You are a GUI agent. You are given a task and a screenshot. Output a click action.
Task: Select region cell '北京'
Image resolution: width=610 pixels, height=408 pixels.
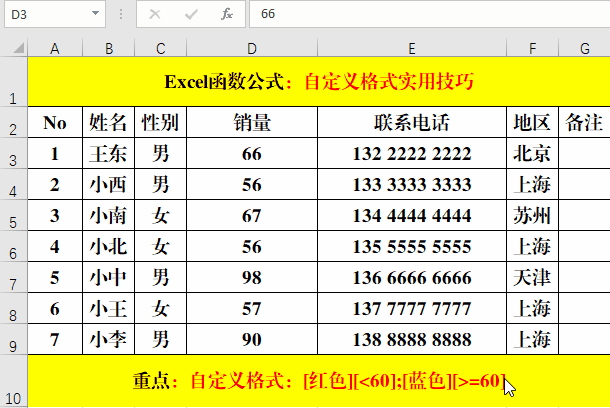click(533, 153)
